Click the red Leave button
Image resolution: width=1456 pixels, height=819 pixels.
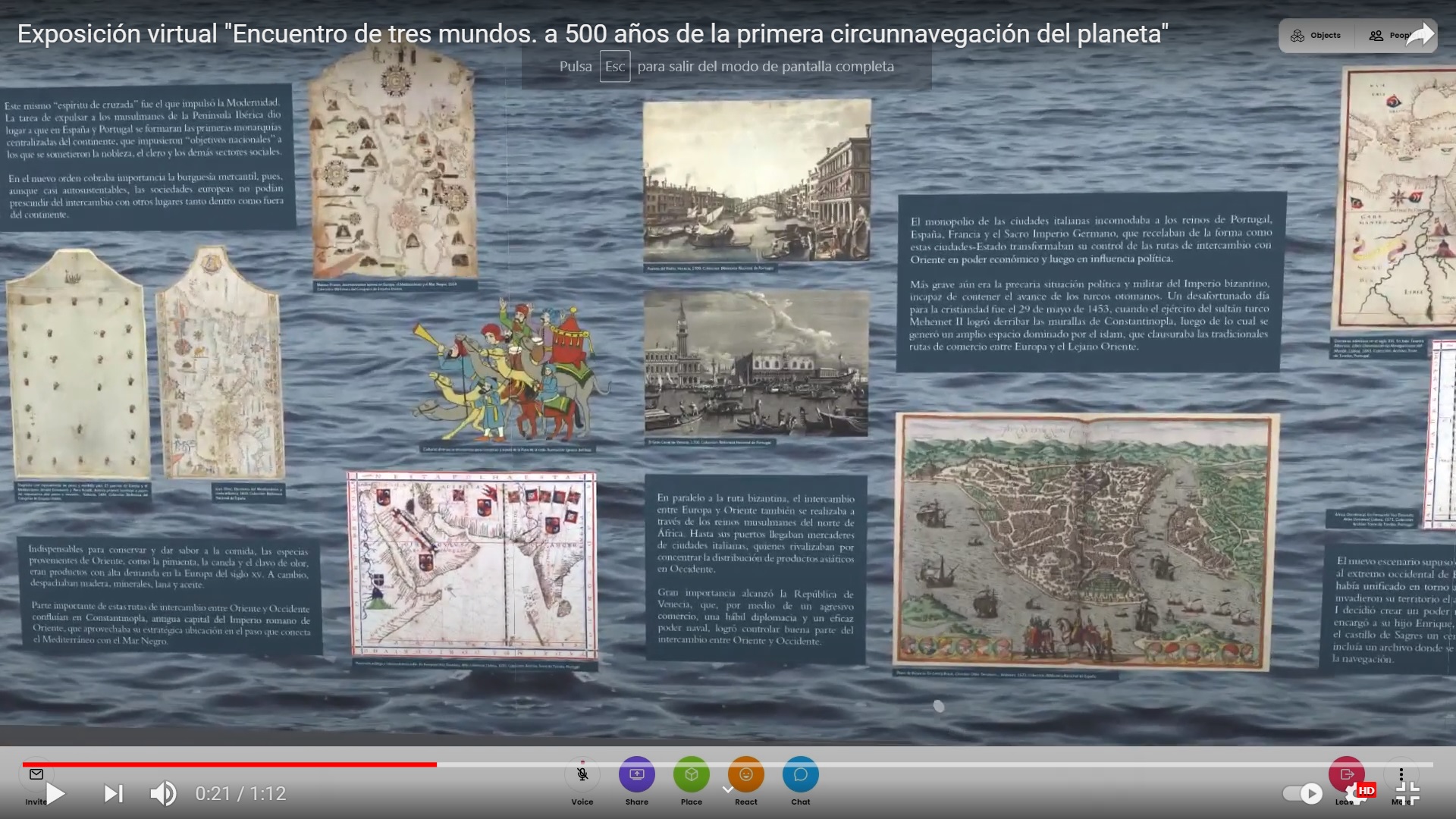(1347, 774)
